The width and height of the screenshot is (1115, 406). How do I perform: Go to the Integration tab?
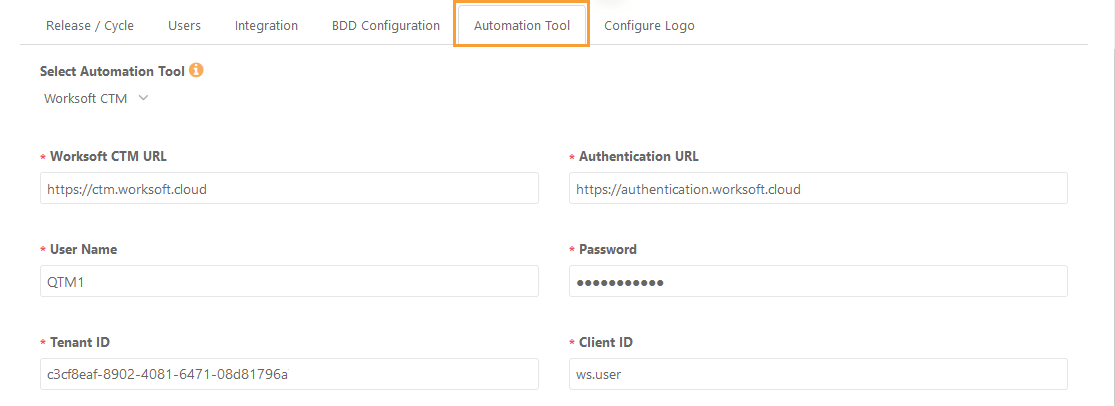[266, 26]
